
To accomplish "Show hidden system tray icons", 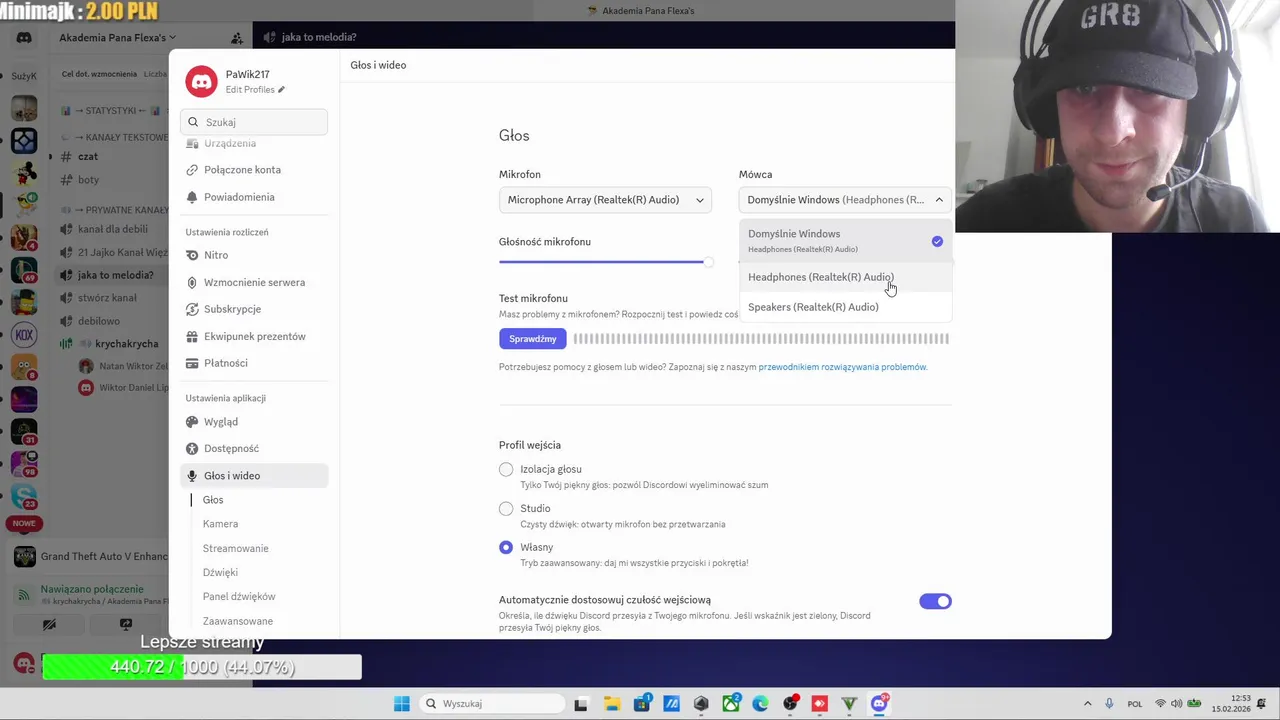I will tap(1087, 704).
